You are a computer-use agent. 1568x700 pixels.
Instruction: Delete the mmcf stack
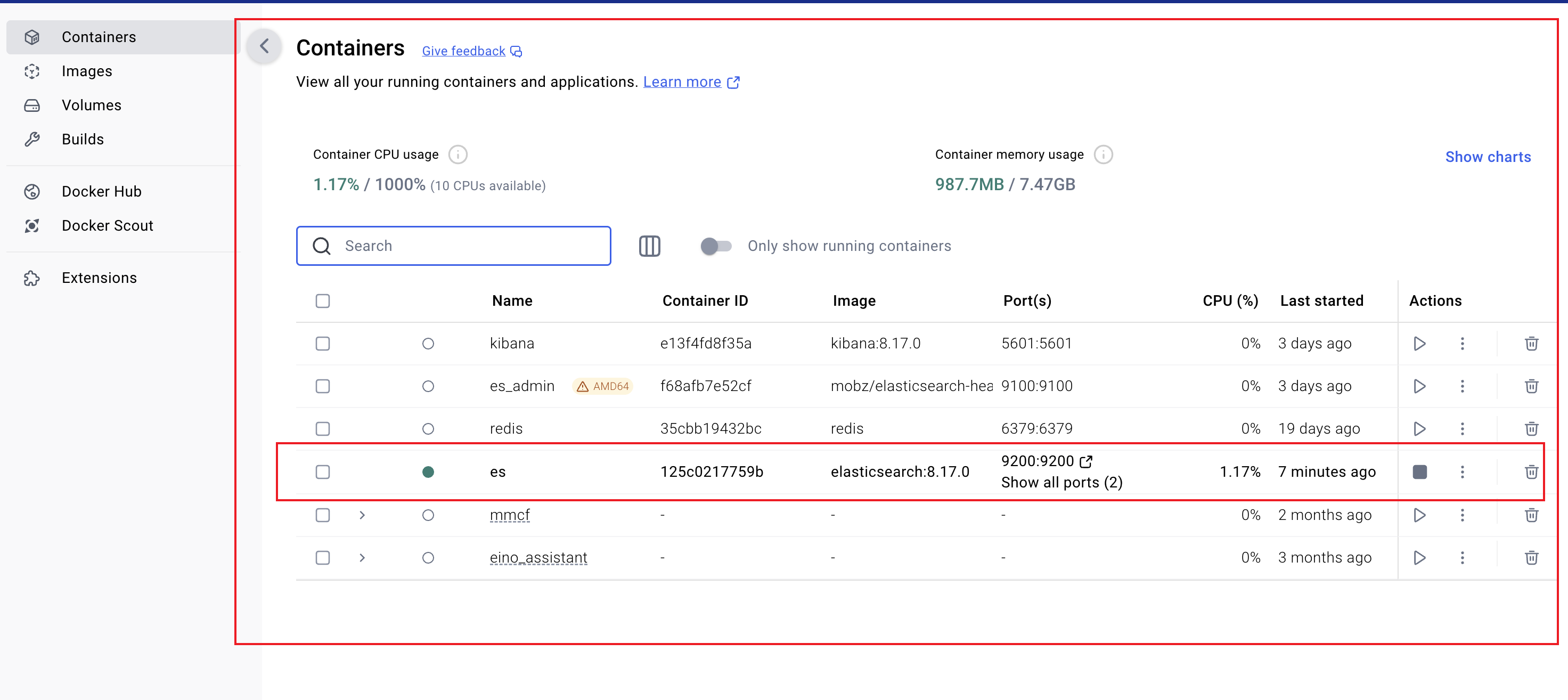point(1531,515)
